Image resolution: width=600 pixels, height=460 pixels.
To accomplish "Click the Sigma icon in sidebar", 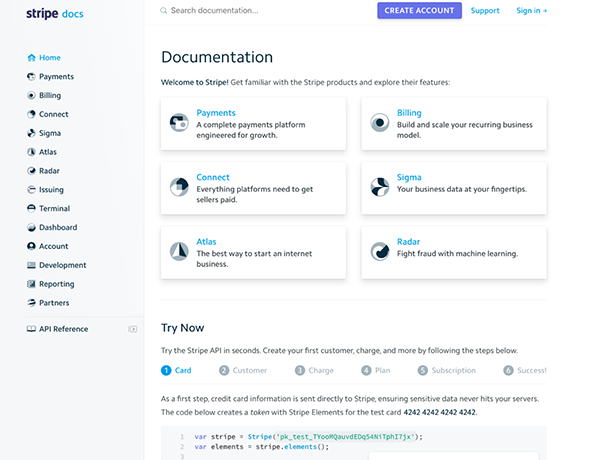I will [31, 133].
